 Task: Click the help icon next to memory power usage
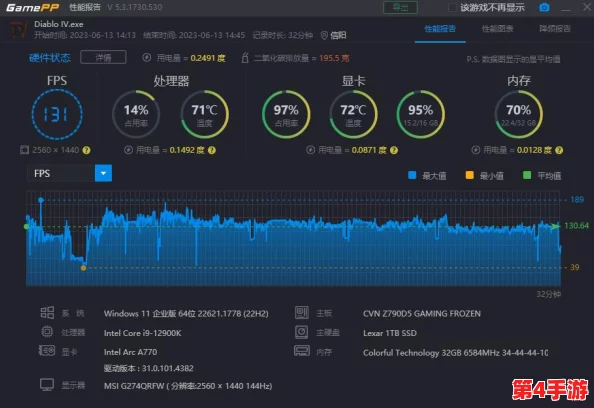point(559,150)
